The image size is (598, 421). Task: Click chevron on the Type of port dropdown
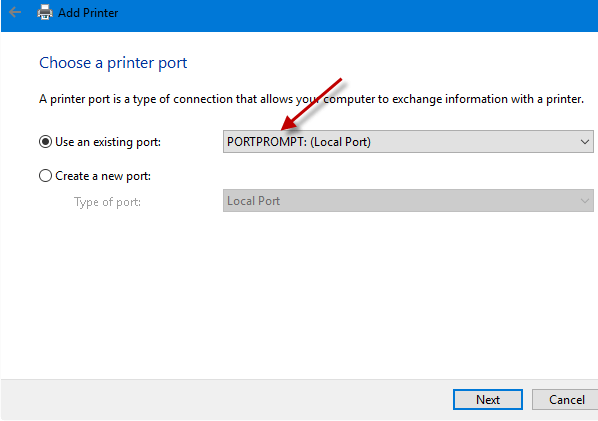click(585, 201)
